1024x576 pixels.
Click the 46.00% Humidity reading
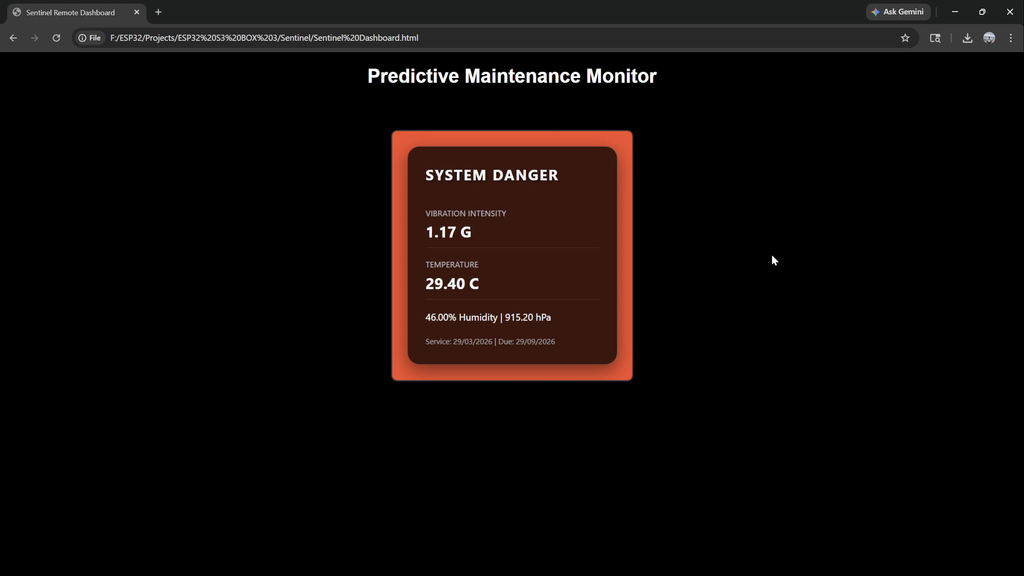click(461, 317)
